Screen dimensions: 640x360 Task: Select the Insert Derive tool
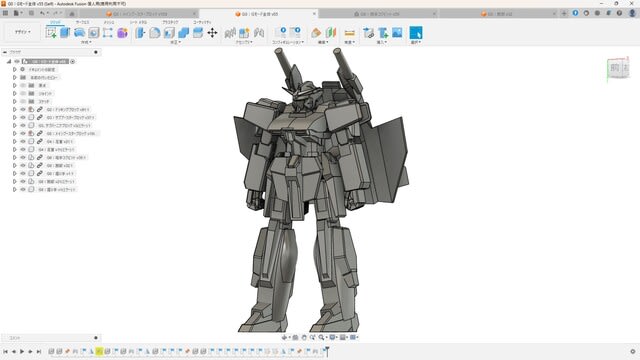point(368,33)
